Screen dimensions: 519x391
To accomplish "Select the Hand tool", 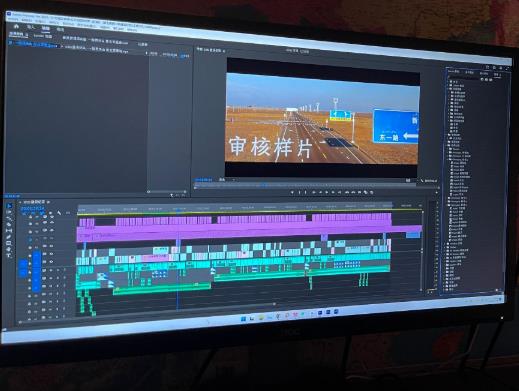I will pos(9,249).
